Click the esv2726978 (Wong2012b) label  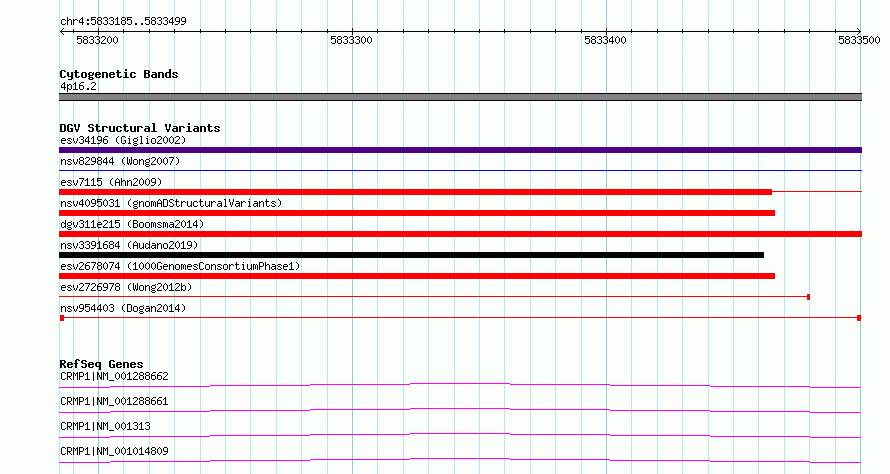(x=126, y=287)
